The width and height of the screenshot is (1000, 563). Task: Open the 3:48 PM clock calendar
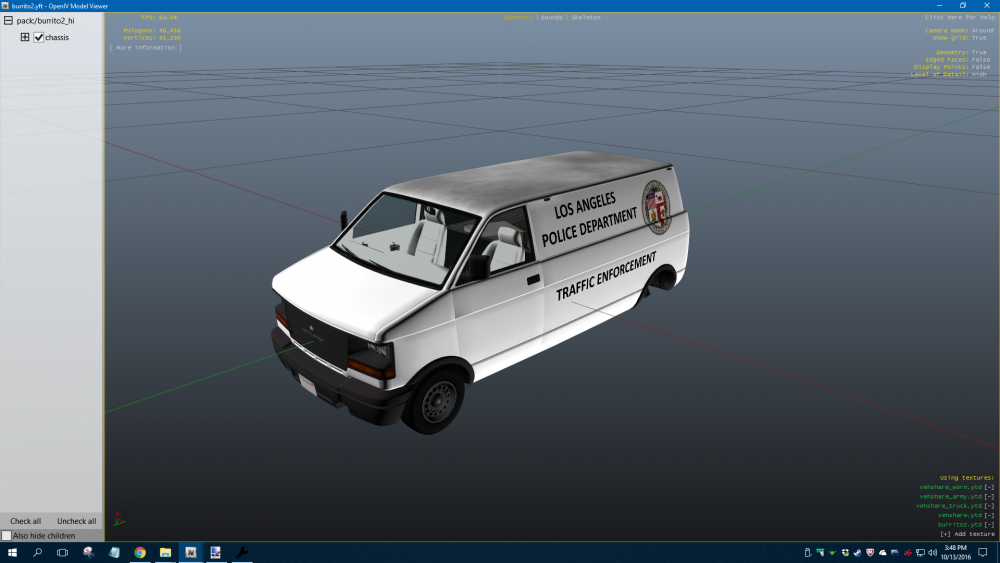955,552
